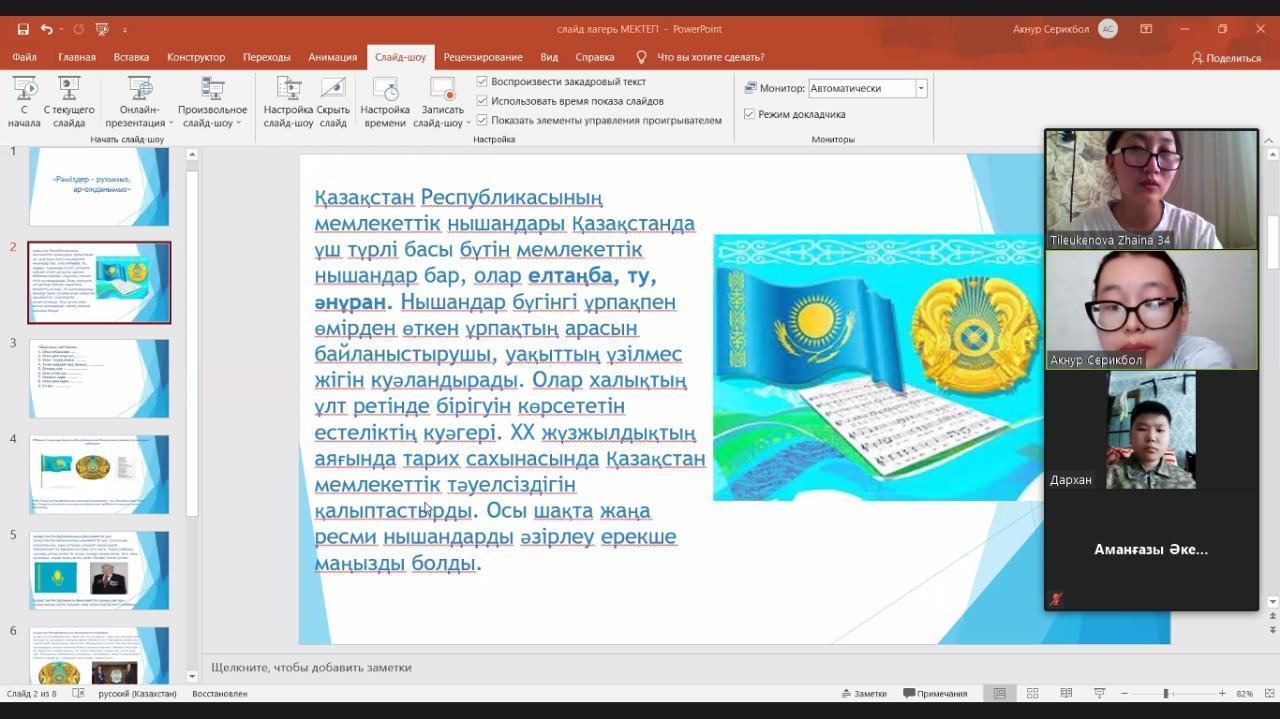The width and height of the screenshot is (1280, 719).
Task: Customize Quick Access toolbar dropdown arrow
Action: pyautogui.click(x=124, y=29)
